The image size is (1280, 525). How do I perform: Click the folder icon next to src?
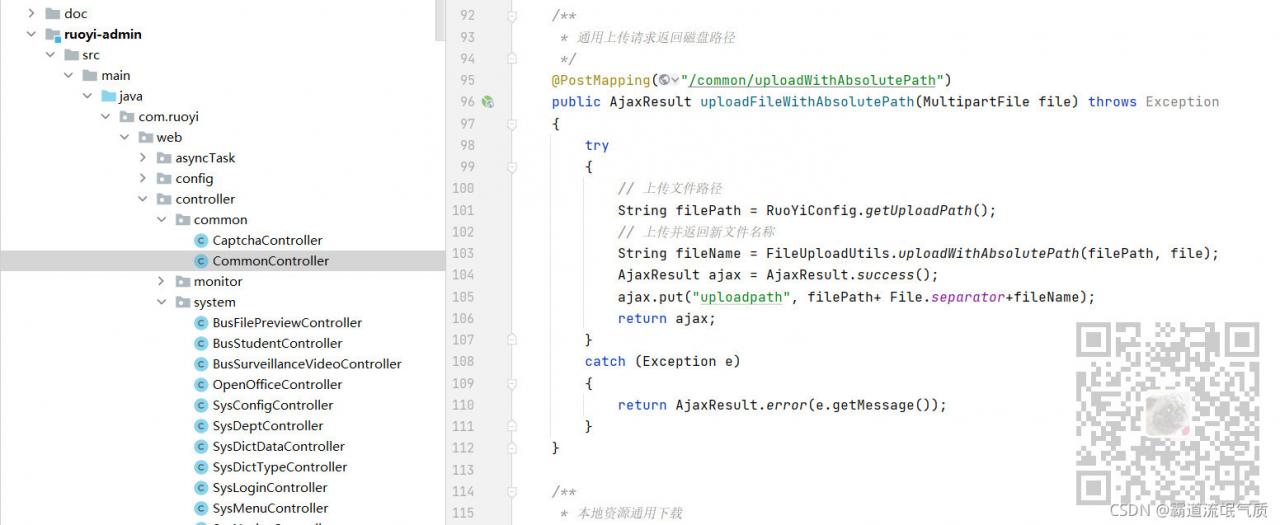[x=71, y=55]
